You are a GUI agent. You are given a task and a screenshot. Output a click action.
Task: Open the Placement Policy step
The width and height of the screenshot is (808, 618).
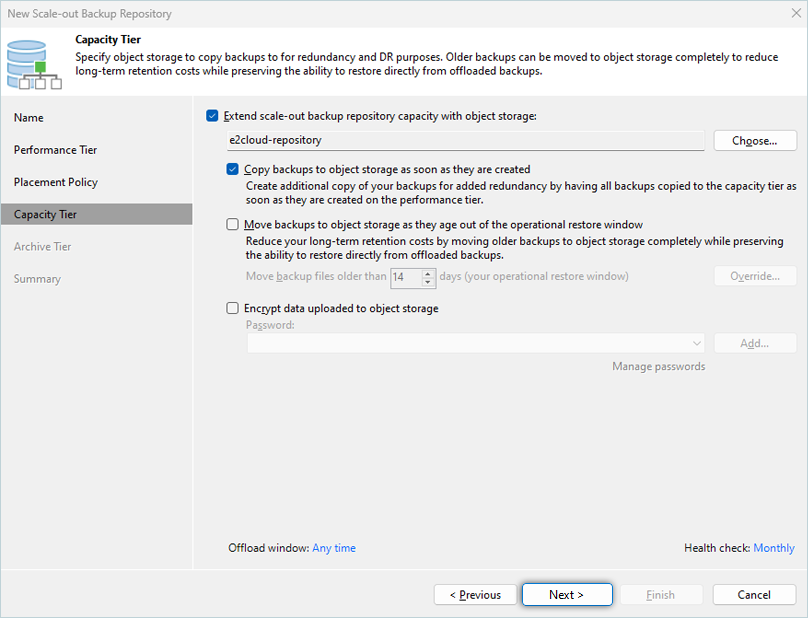55,182
